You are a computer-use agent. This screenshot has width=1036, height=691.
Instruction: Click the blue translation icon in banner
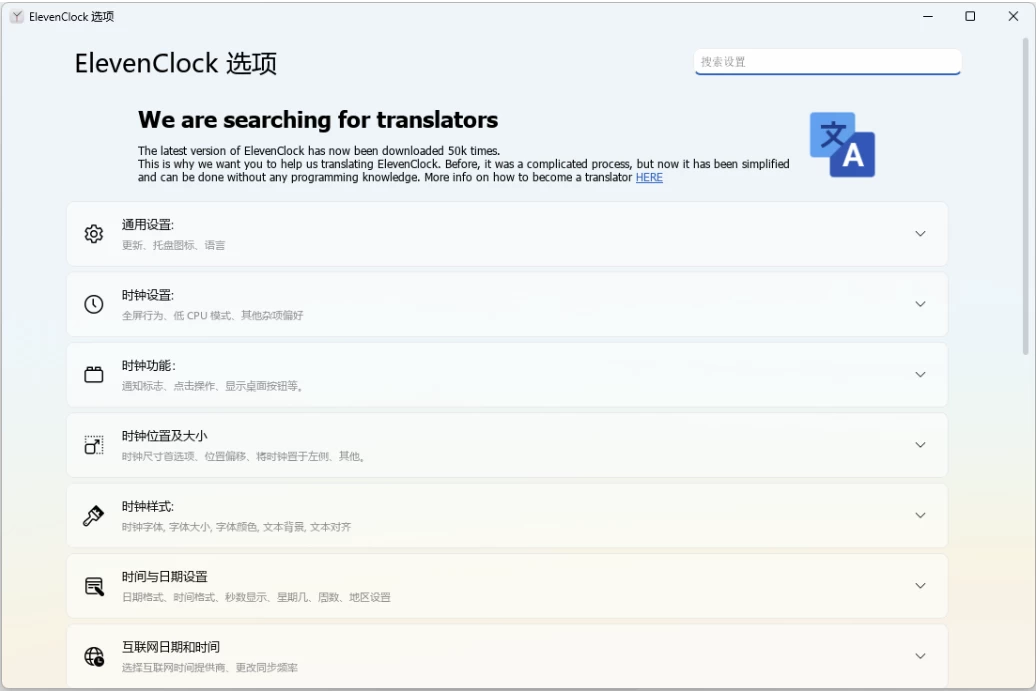(842, 145)
